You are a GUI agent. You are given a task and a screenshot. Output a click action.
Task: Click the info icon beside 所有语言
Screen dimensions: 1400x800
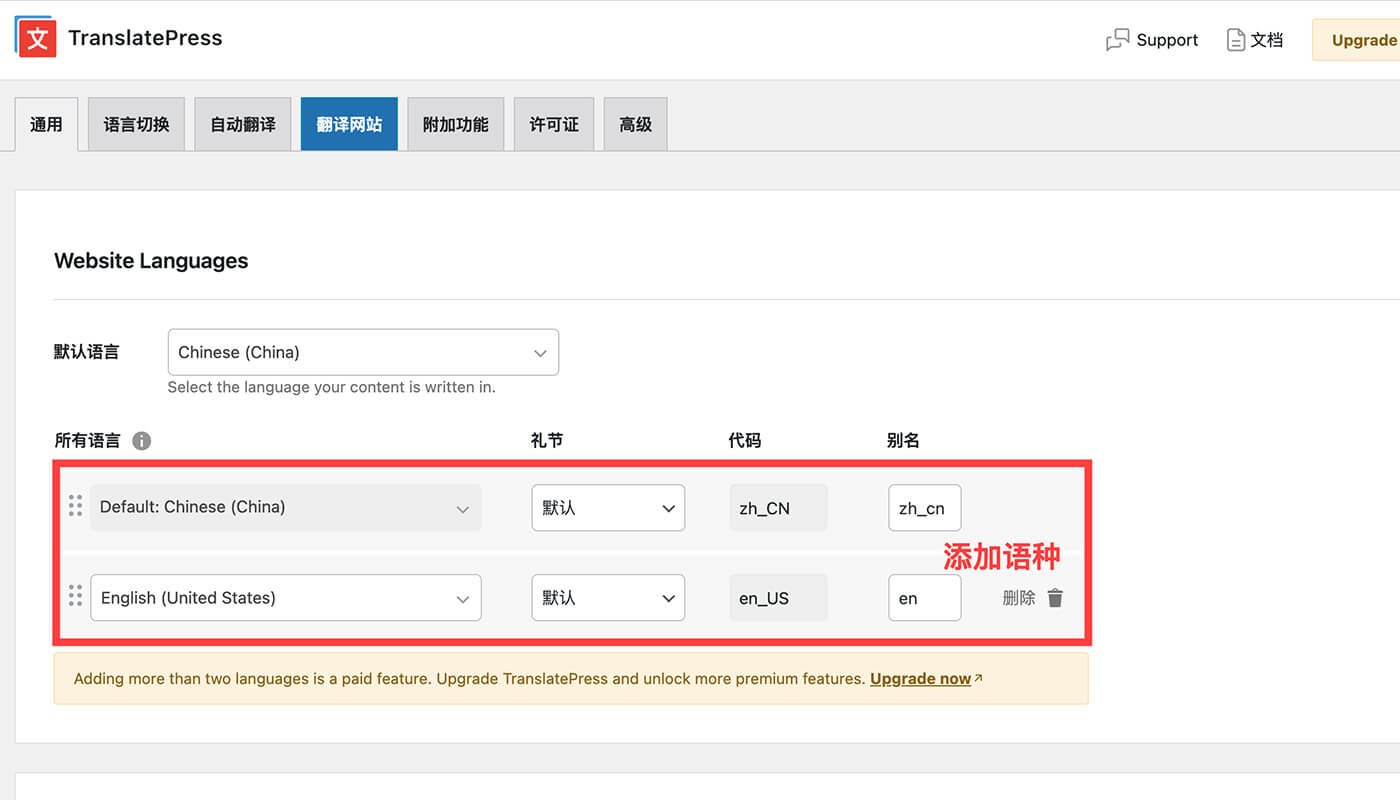click(x=142, y=441)
